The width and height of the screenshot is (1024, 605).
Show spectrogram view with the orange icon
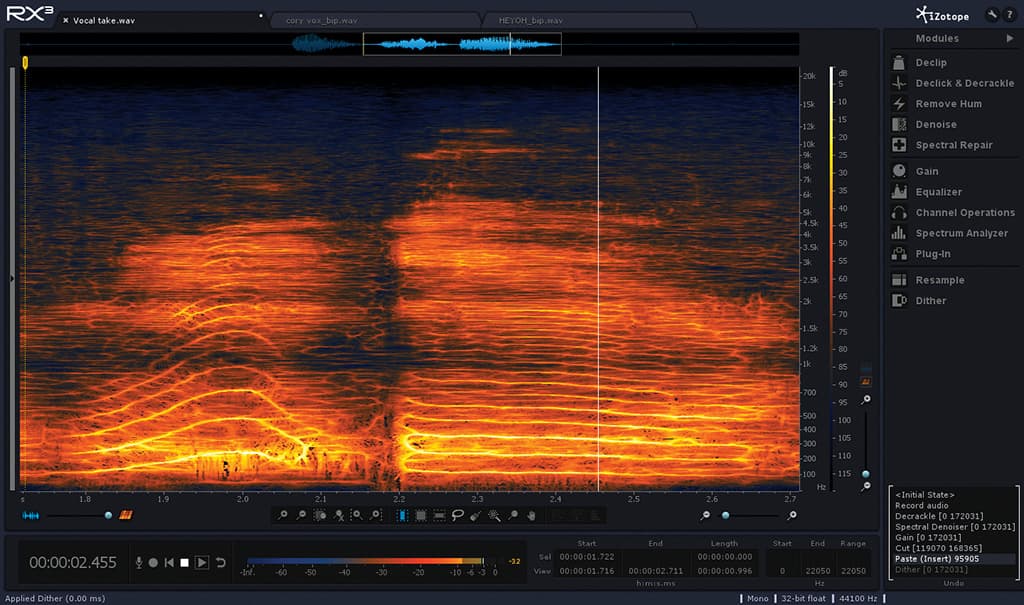pos(126,515)
